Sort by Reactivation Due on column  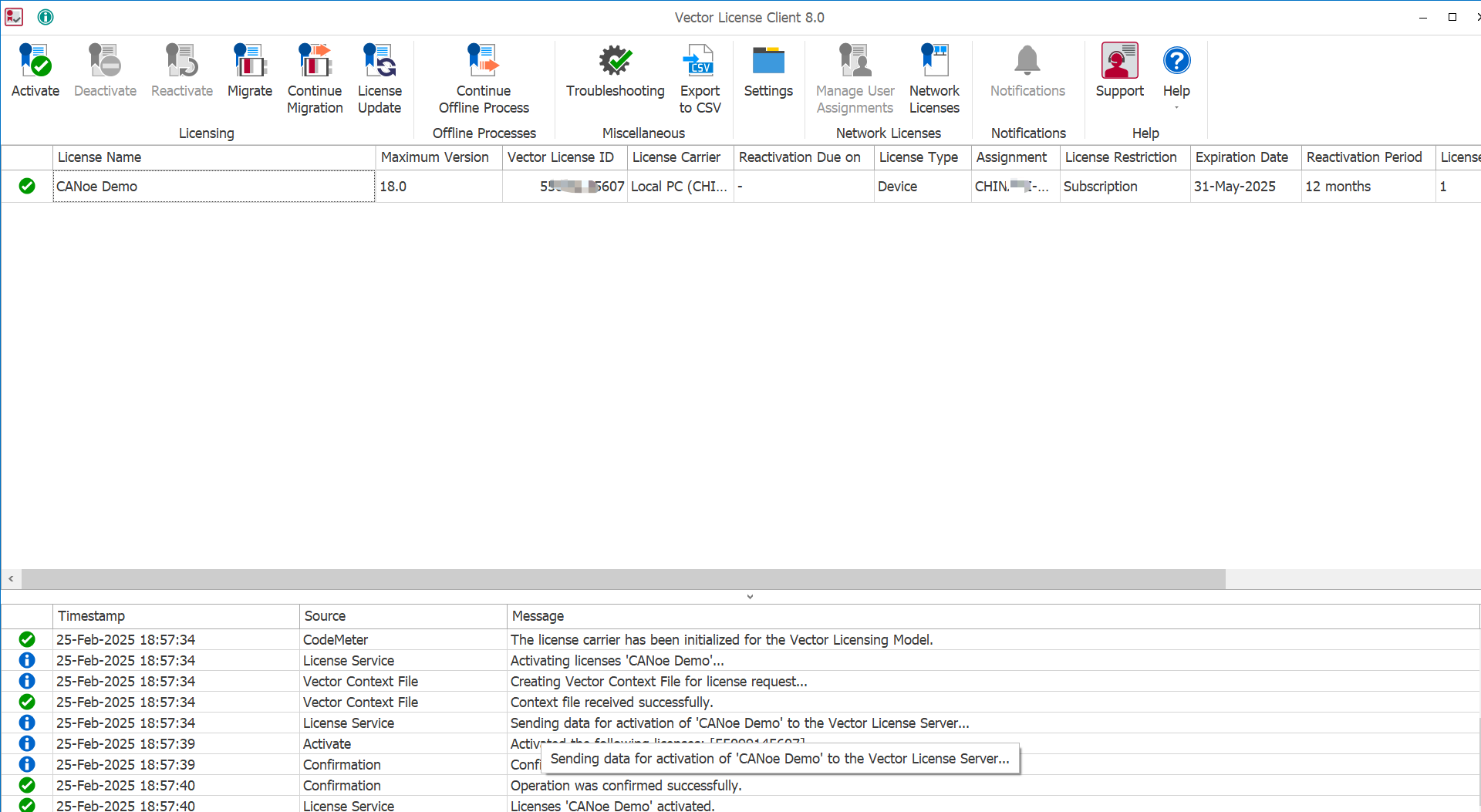tap(804, 157)
